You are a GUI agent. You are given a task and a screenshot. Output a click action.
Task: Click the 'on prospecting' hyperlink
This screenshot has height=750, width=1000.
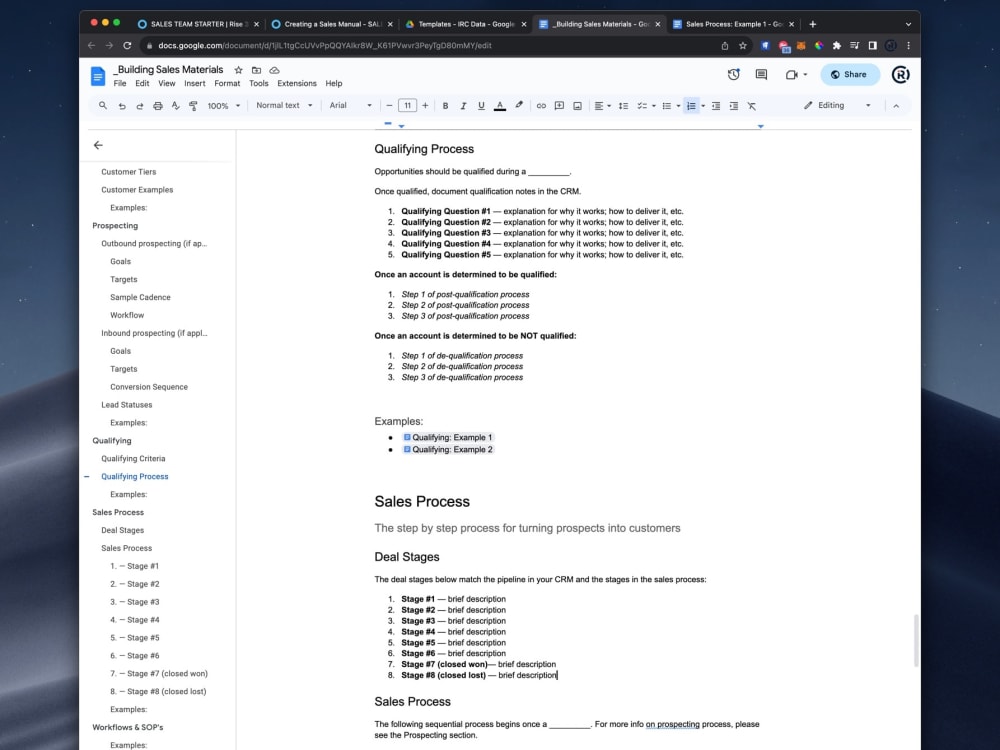pos(672,724)
